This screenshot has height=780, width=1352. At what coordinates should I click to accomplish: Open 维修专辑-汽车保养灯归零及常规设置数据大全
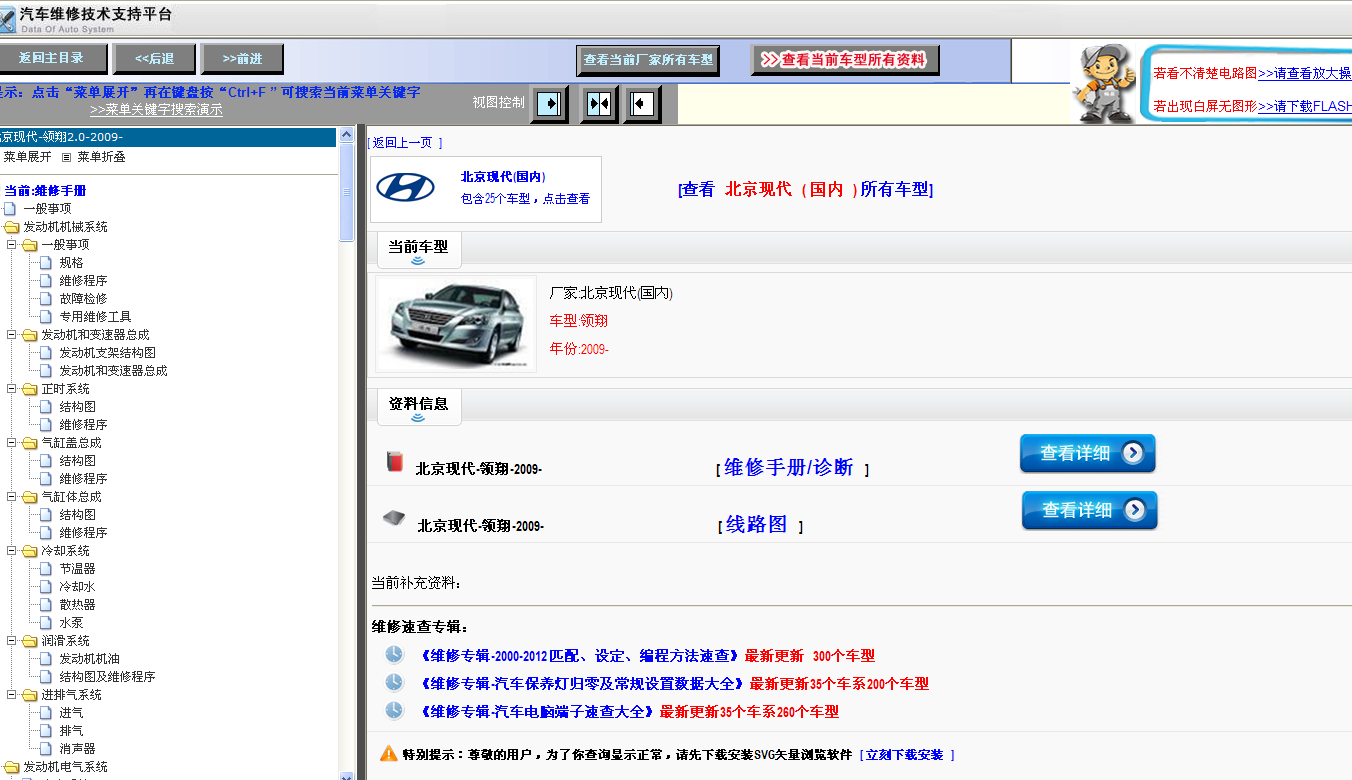click(583, 684)
